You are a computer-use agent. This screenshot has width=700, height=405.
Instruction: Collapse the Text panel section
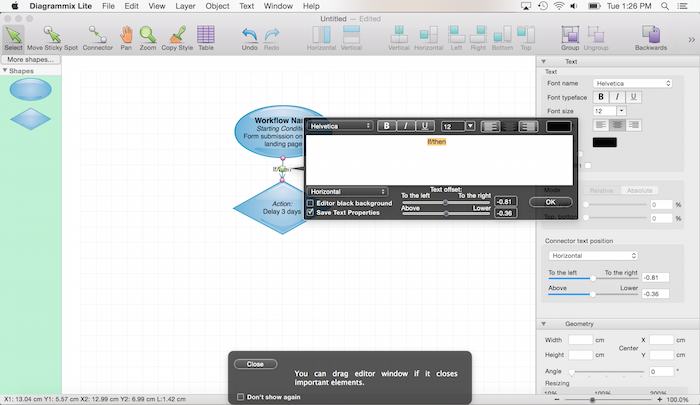tap(543, 62)
